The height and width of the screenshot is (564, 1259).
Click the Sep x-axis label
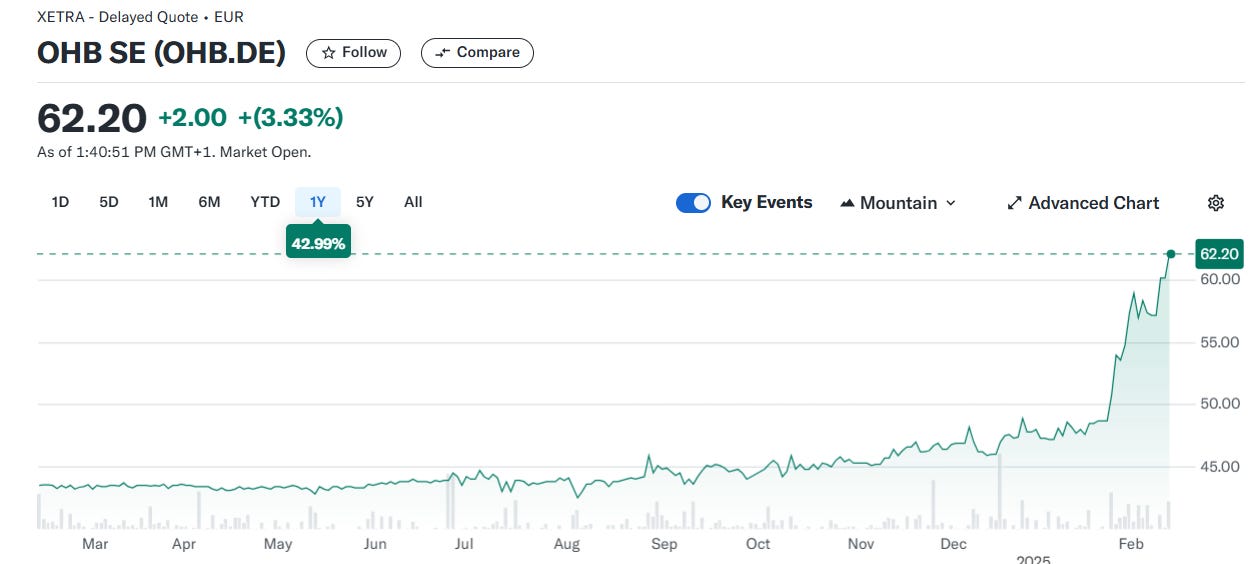click(x=664, y=544)
